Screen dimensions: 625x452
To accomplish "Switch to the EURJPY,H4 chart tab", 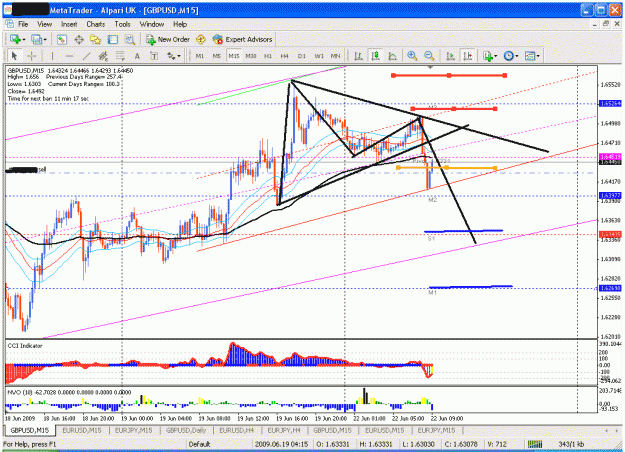I will [x=284, y=430].
